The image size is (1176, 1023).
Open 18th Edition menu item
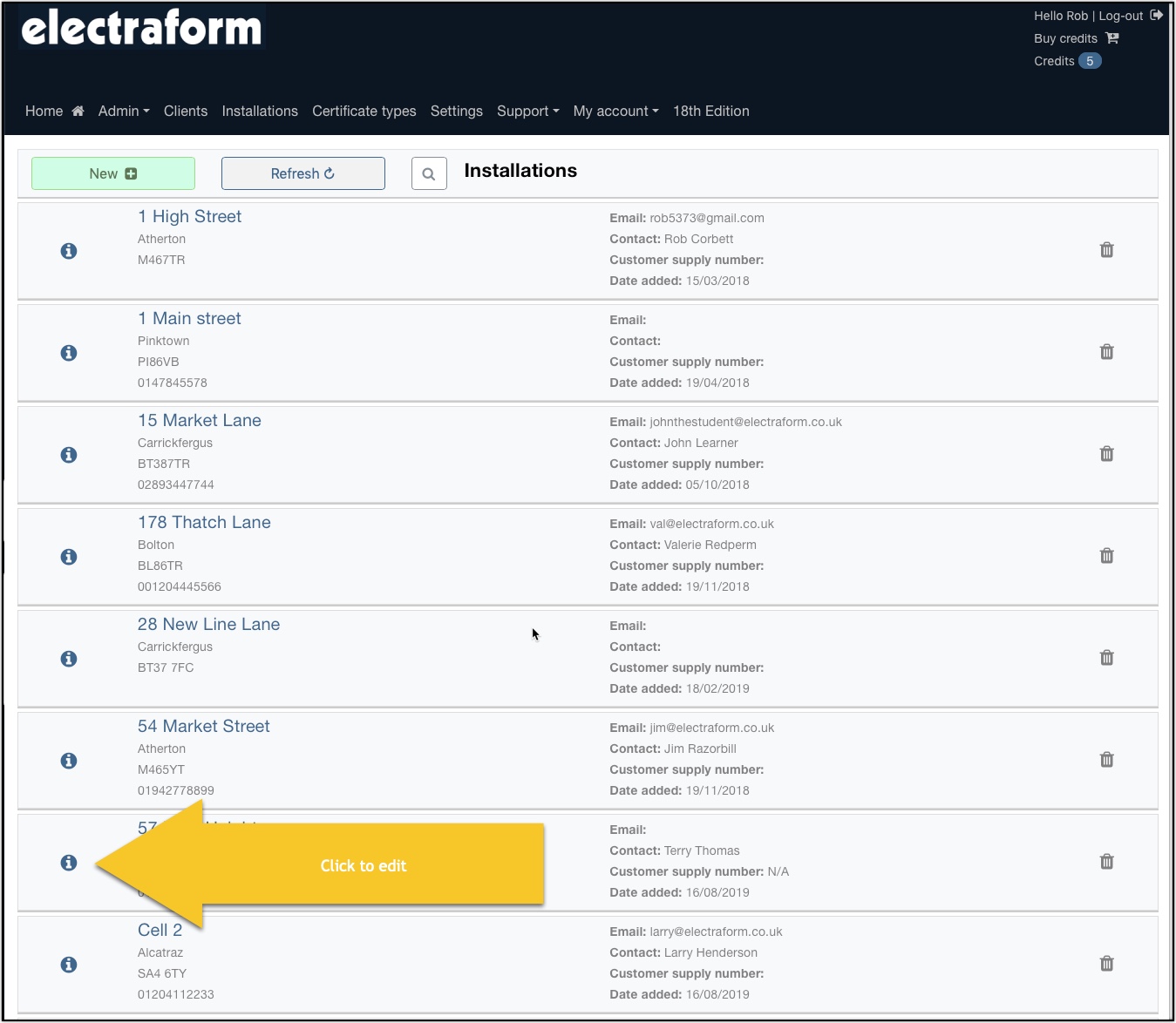coord(711,111)
